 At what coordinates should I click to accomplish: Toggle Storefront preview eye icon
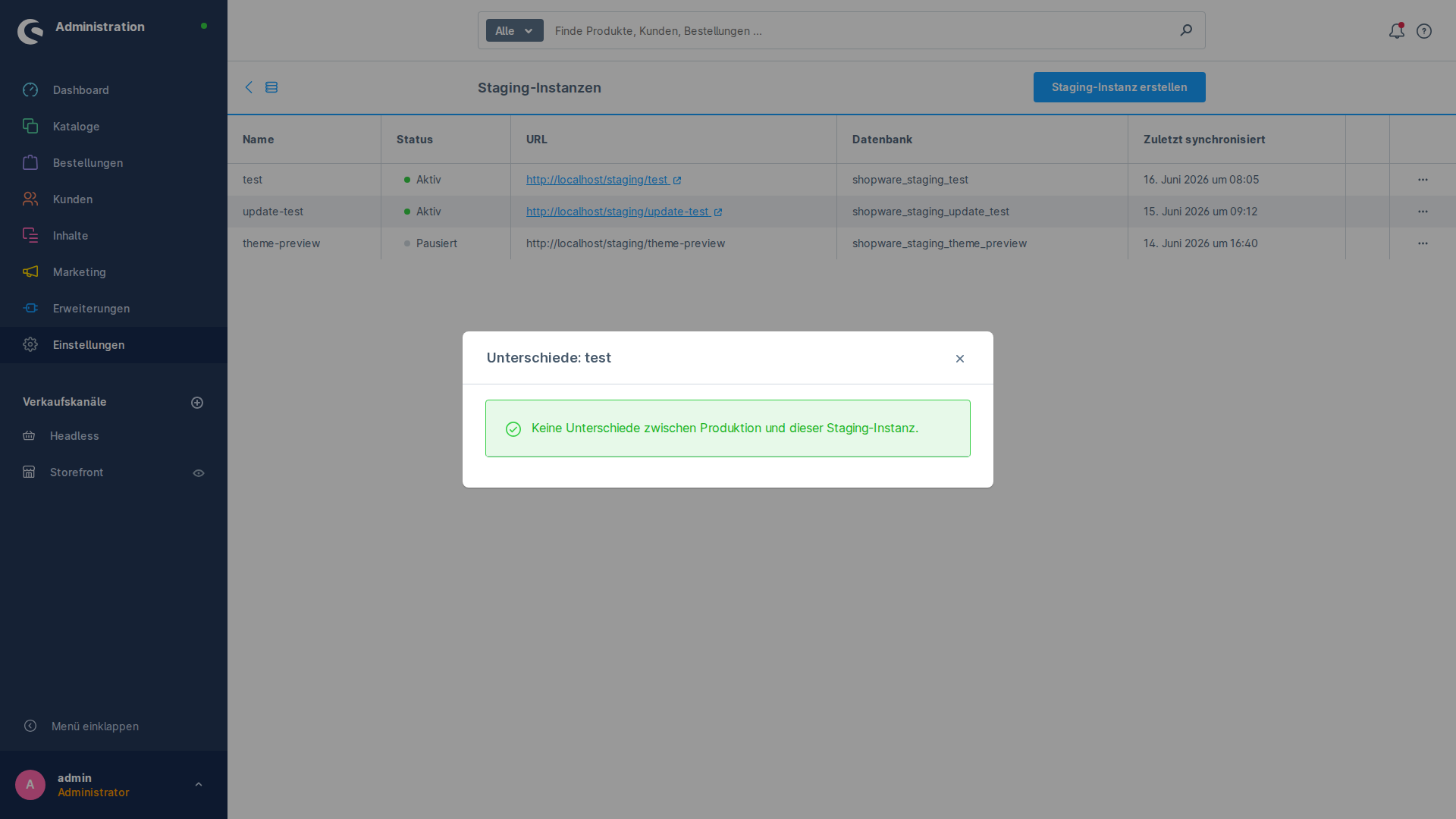199,473
